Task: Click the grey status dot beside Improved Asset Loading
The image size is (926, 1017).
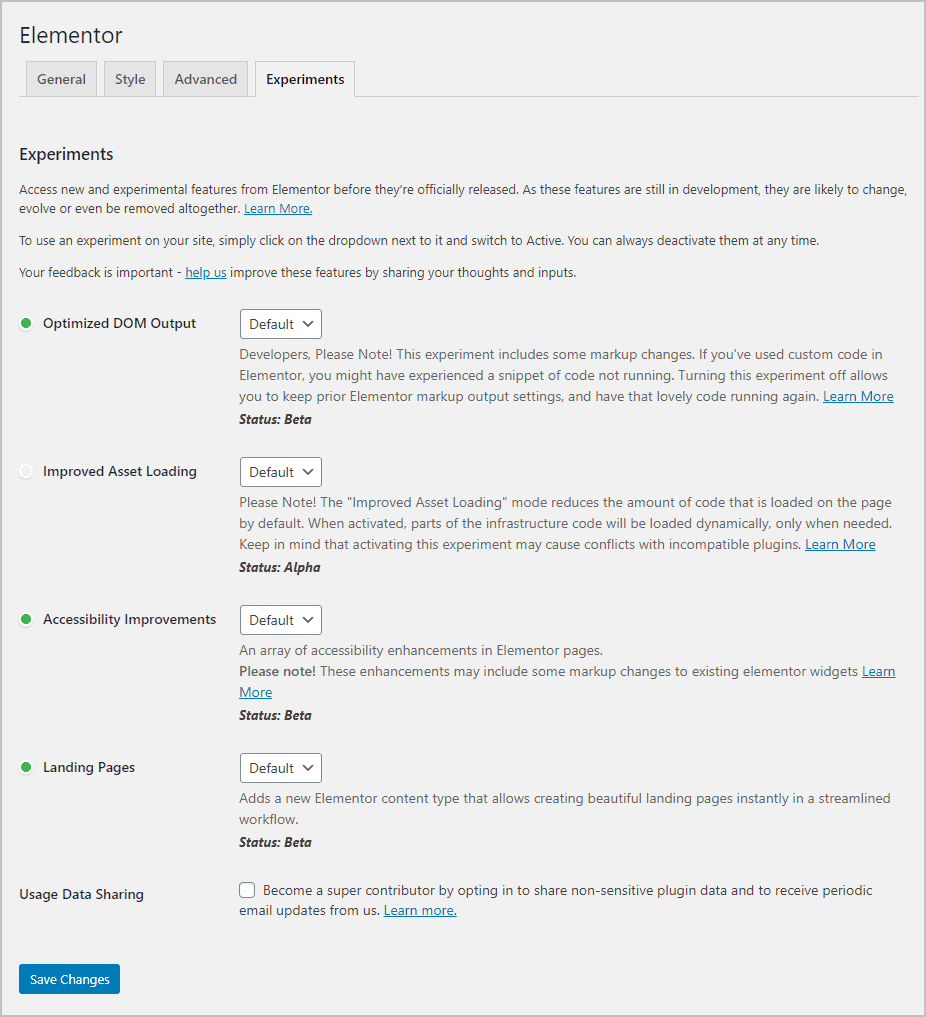Action: click(26, 471)
